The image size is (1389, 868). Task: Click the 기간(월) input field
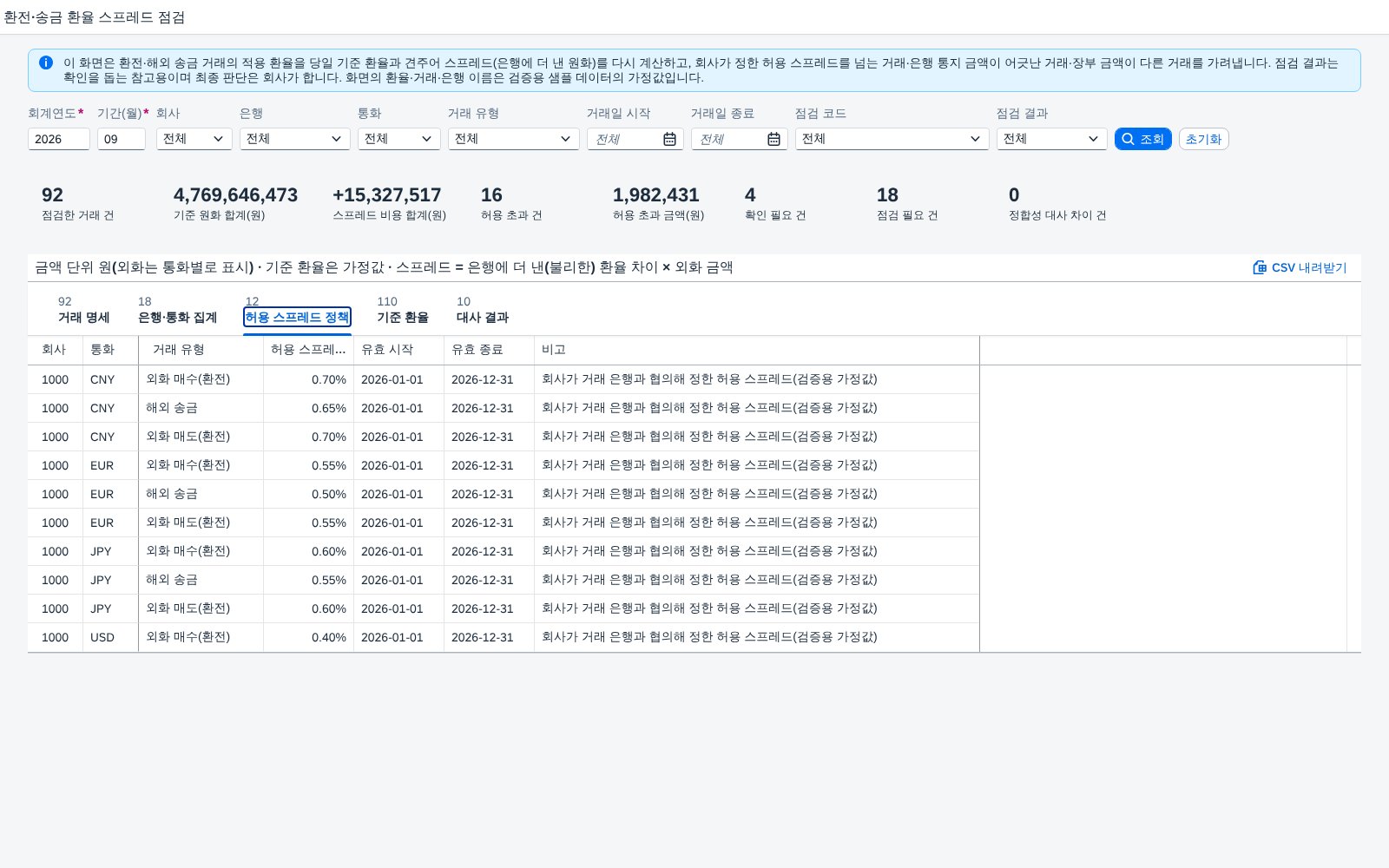tap(122, 139)
